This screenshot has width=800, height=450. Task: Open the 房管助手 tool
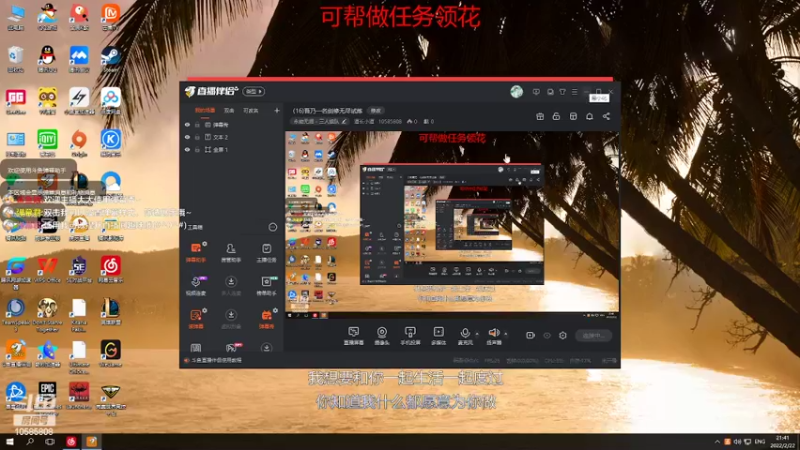click(231, 252)
